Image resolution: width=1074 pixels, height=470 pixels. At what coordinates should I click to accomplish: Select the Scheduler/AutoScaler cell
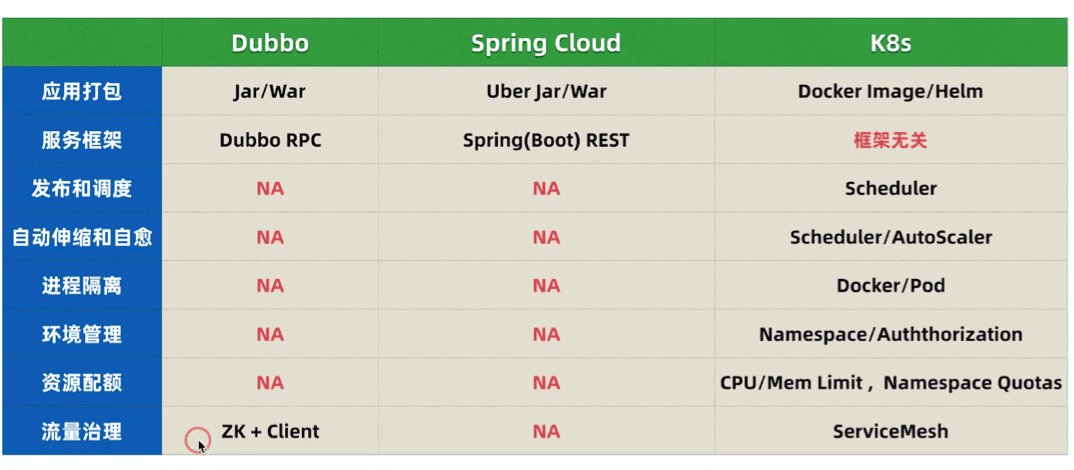point(890,237)
